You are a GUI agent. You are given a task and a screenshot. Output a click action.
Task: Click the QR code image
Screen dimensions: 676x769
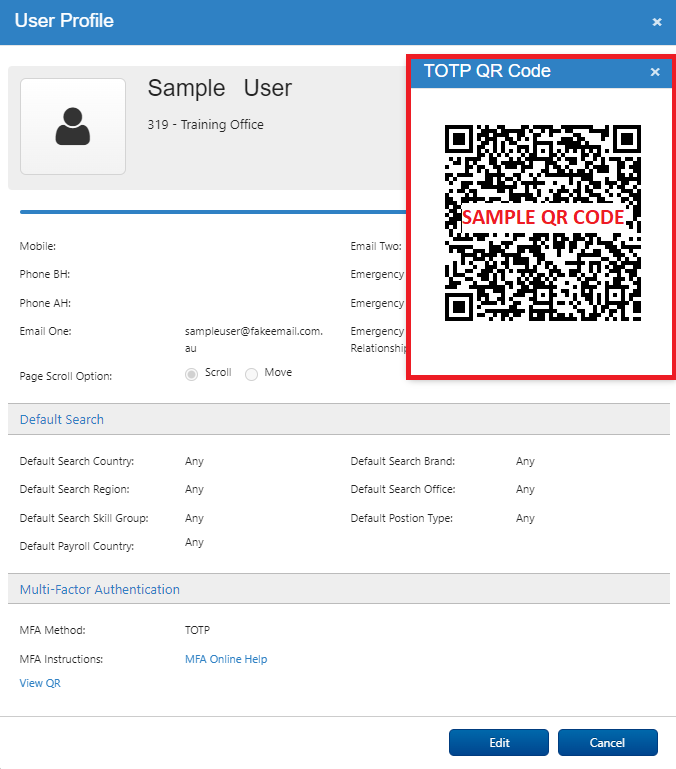pyautogui.click(x=543, y=223)
